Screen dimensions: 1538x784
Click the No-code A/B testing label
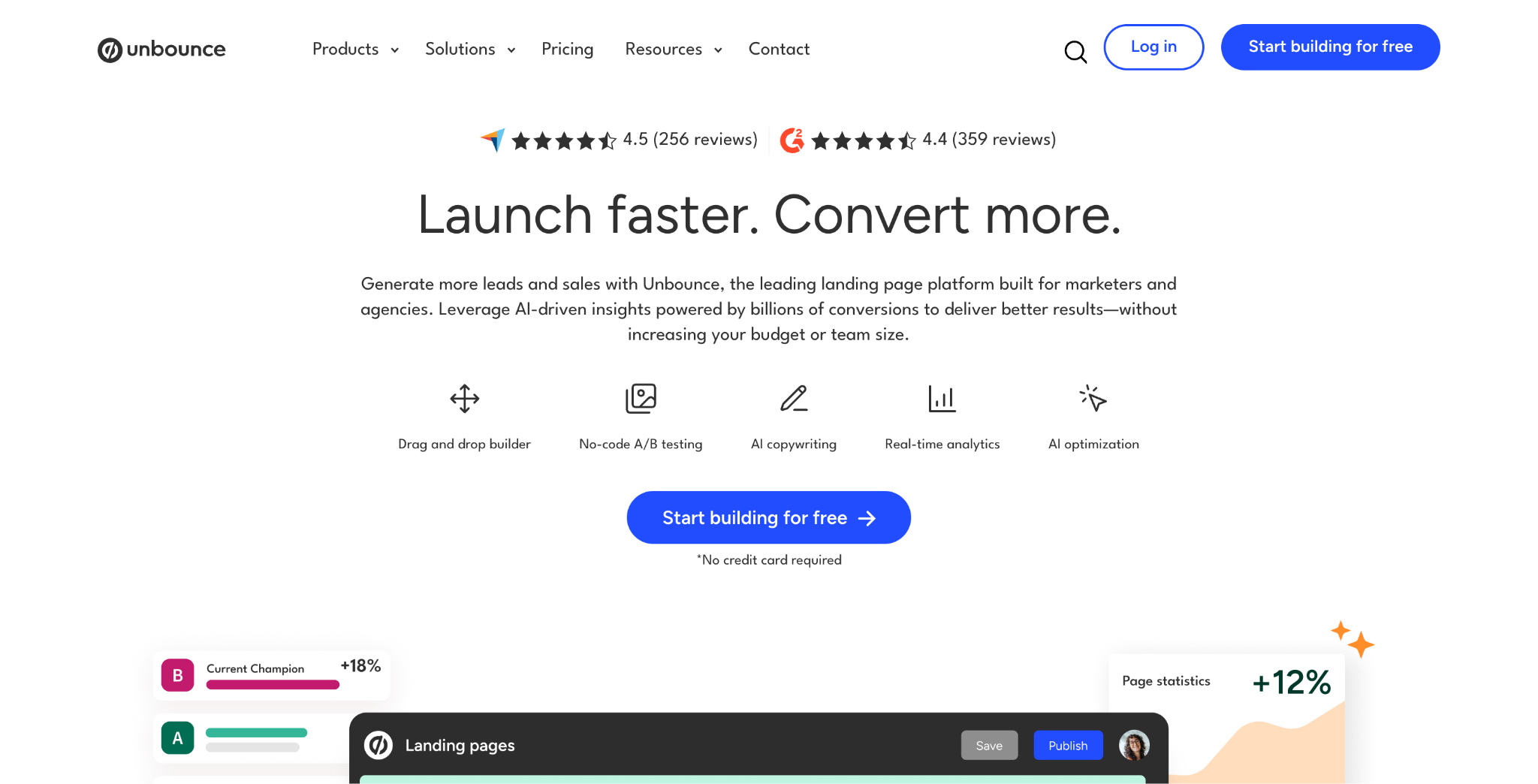click(x=641, y=444)
